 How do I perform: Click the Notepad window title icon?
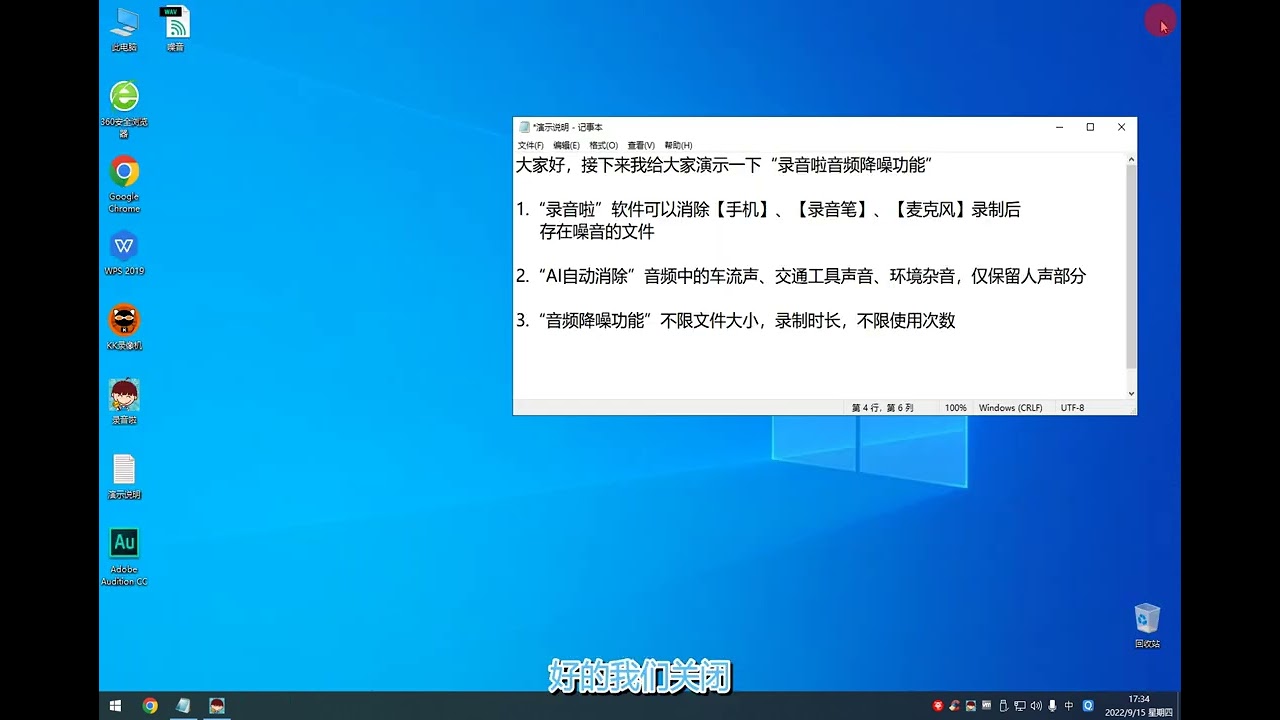524,127
